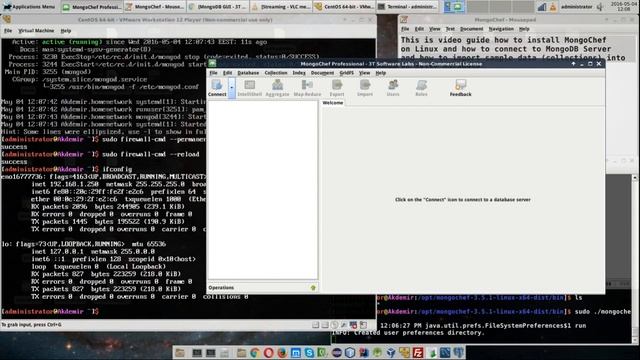Click the icon in the Operations panel header

click(313, 288)
